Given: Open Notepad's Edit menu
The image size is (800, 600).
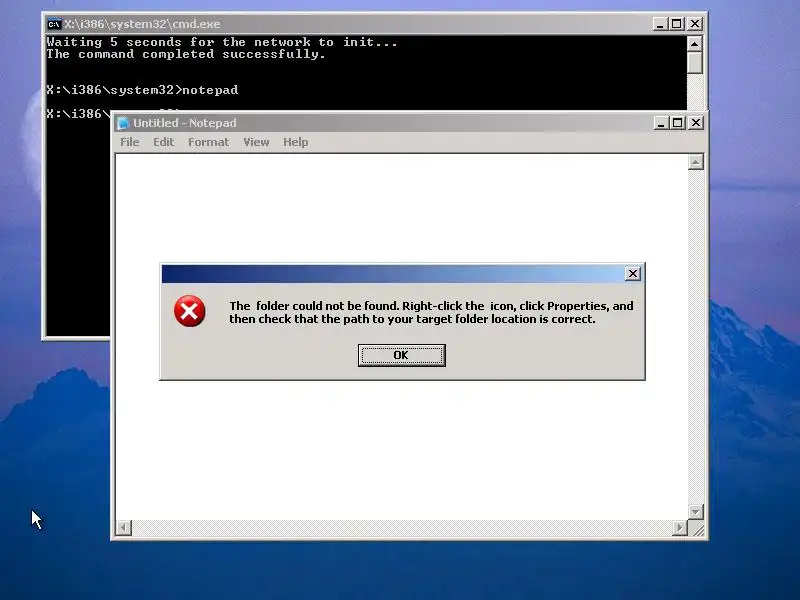Looking at the screenshot, I should pyautogui.click(x=164, y=142).
